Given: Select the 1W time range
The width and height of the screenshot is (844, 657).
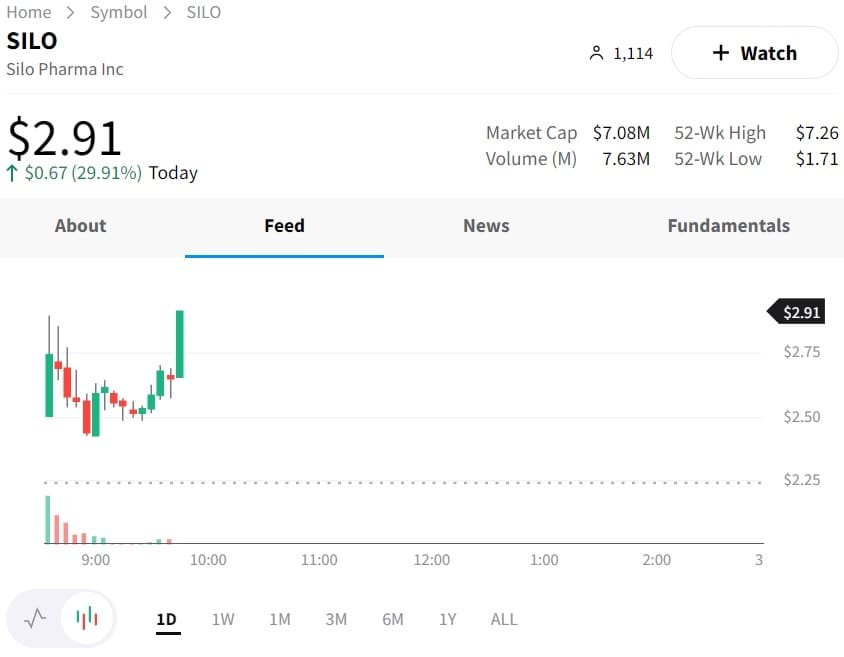Looking at the screenshot, I should (x=223, y=620).
